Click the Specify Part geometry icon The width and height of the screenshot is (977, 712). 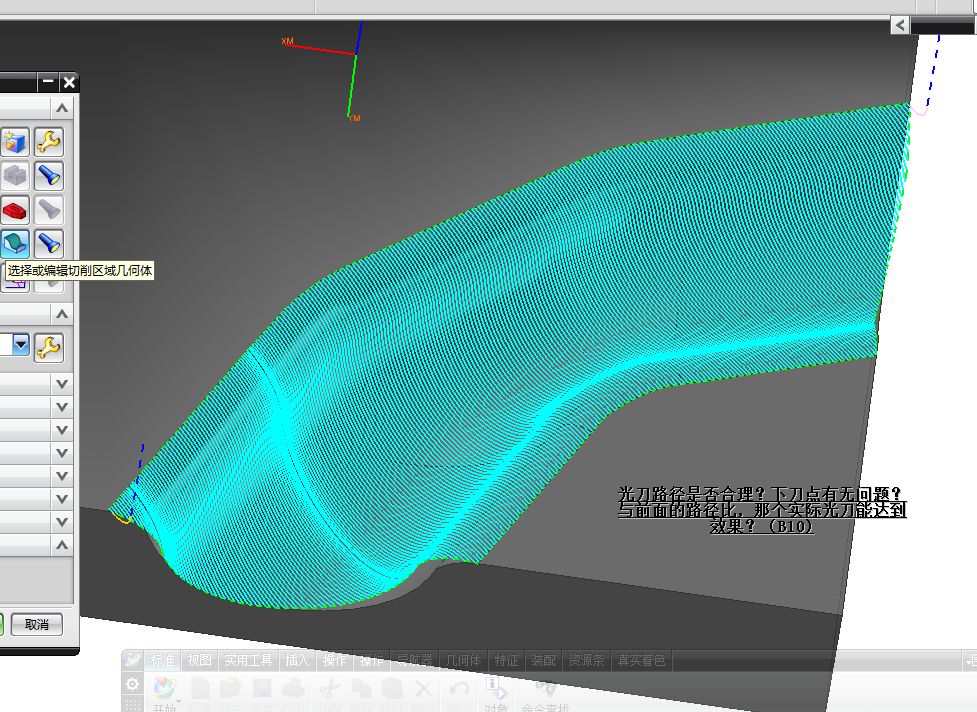click(15, 142)
